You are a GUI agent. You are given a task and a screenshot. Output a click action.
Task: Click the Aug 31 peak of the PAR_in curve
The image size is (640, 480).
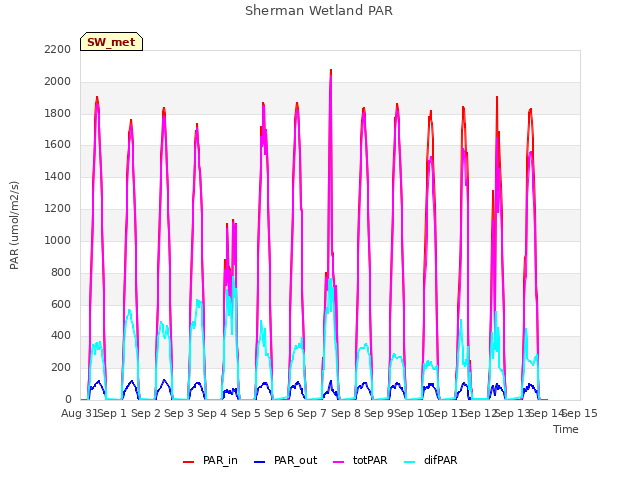pyautogui.click(x=97, y=97)
